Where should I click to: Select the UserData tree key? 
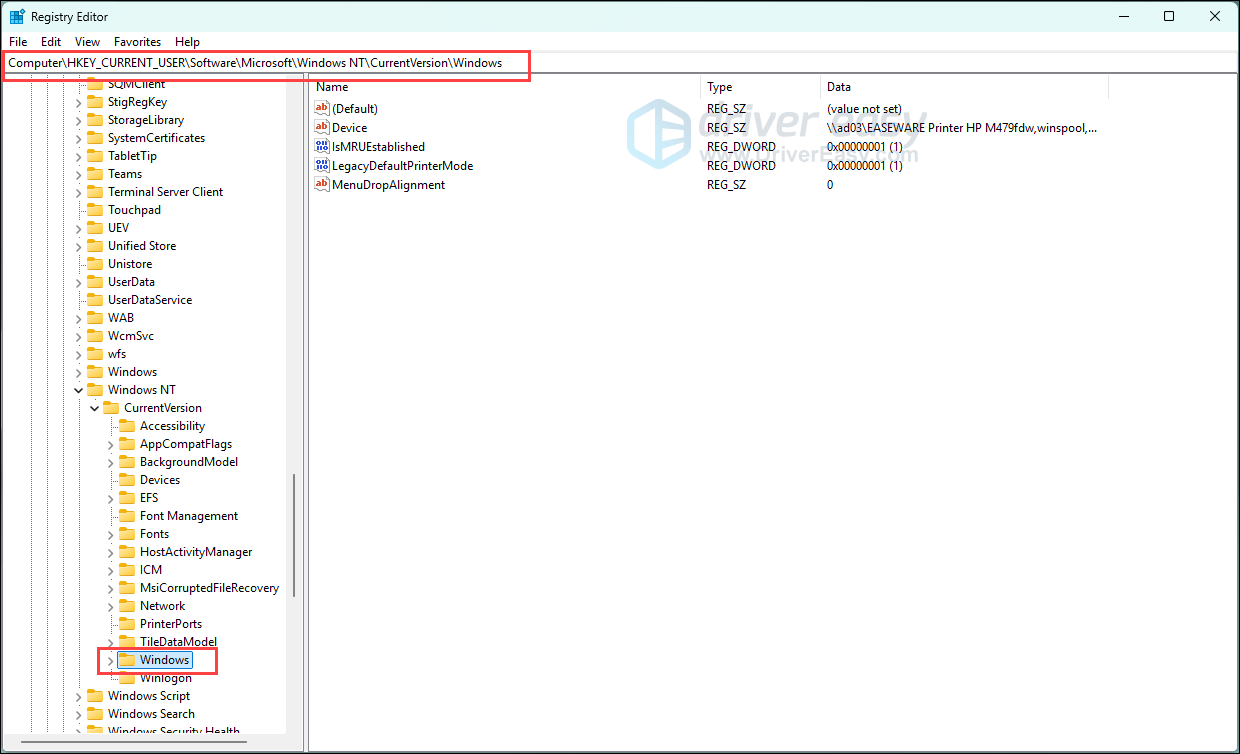click(131, 282)
